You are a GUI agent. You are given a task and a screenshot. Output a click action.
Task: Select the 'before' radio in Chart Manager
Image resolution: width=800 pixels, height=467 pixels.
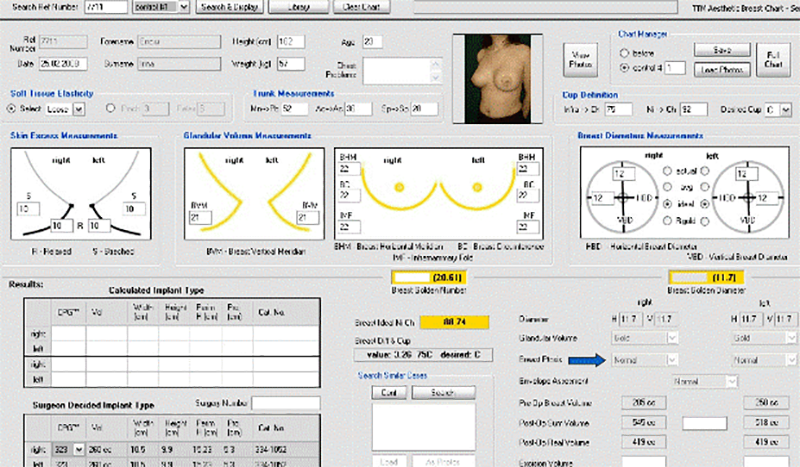click(x=626, y=51)
